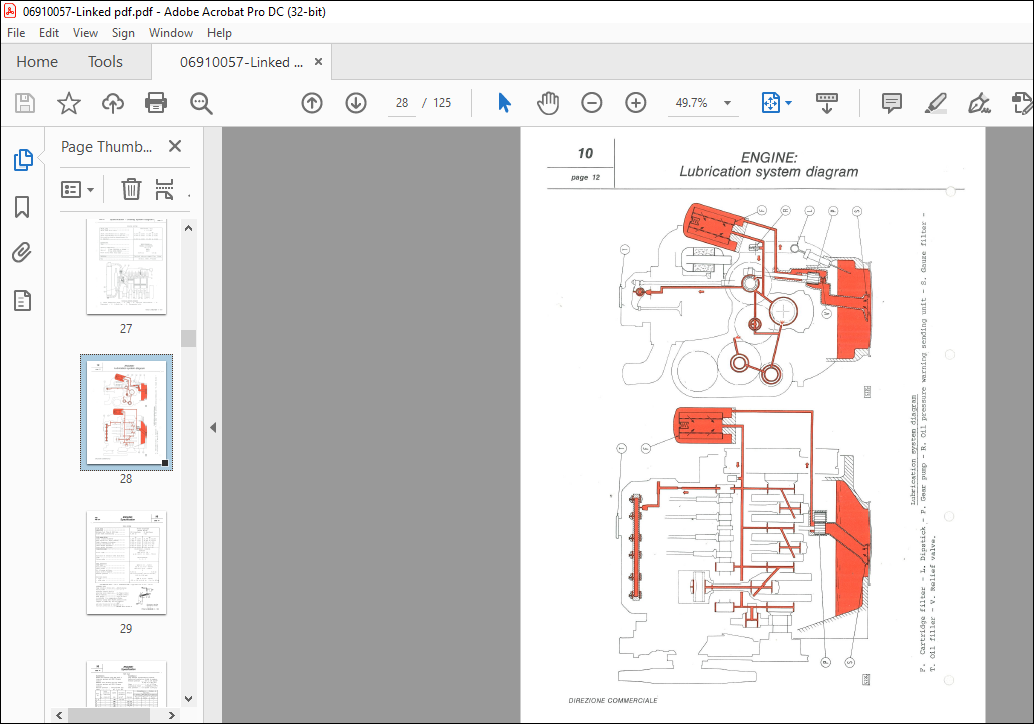Image resolution: width=1034 pixels, height=724 pixels.
Task: Click the total page count 125
Action: pos(442,103)
